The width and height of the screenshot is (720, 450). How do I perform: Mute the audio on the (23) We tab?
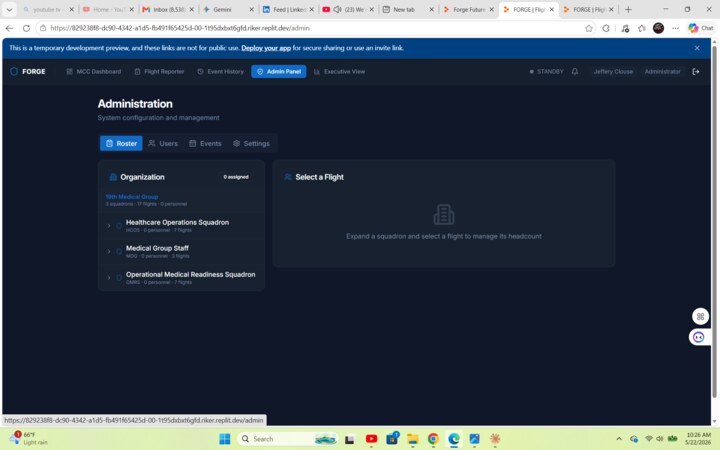[x=338, y=9]
